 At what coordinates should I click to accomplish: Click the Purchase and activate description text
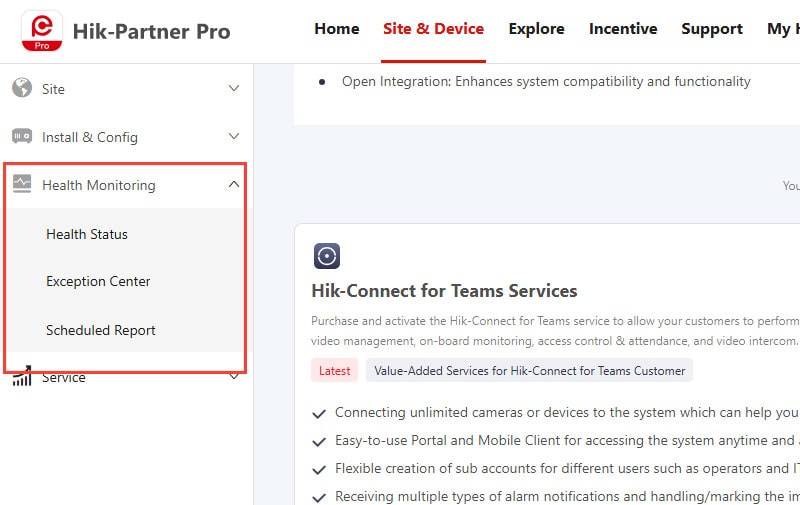click(555, 331)
